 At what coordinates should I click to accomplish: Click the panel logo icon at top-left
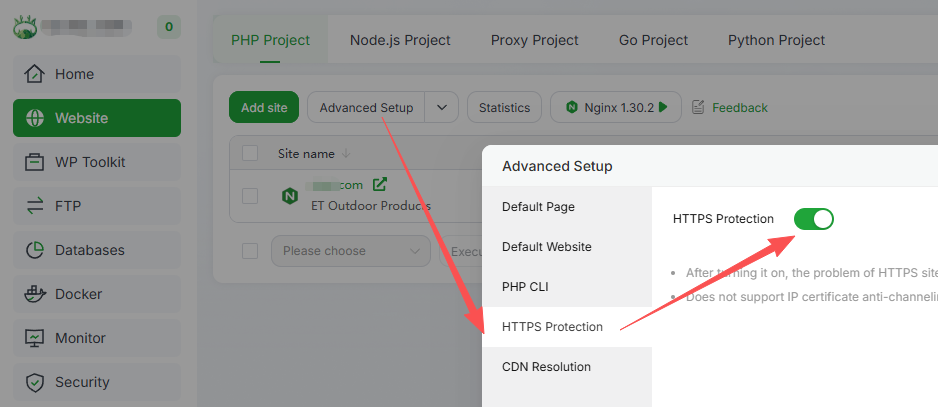coord(26,27)
